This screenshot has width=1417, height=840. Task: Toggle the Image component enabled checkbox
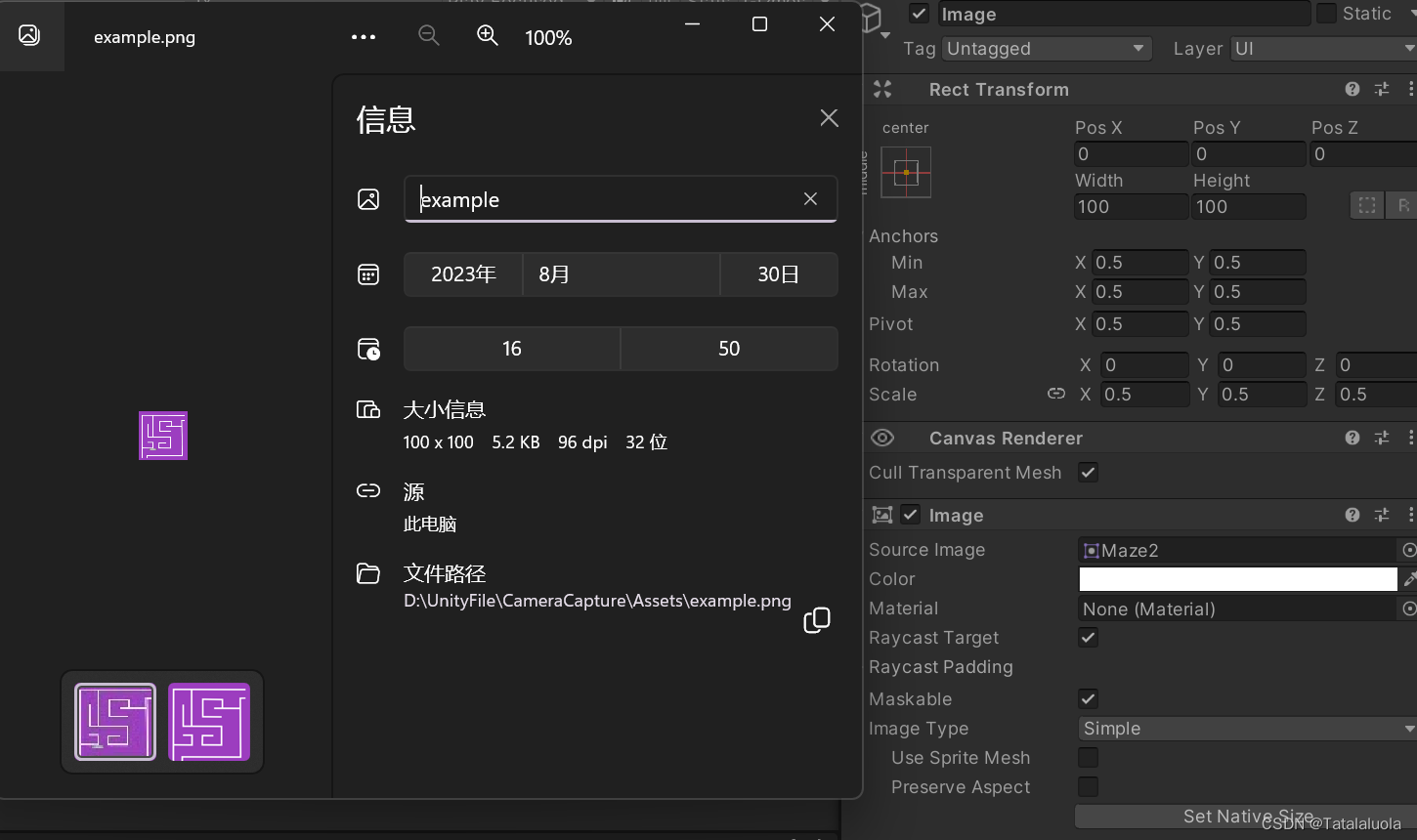pos(910,515)
